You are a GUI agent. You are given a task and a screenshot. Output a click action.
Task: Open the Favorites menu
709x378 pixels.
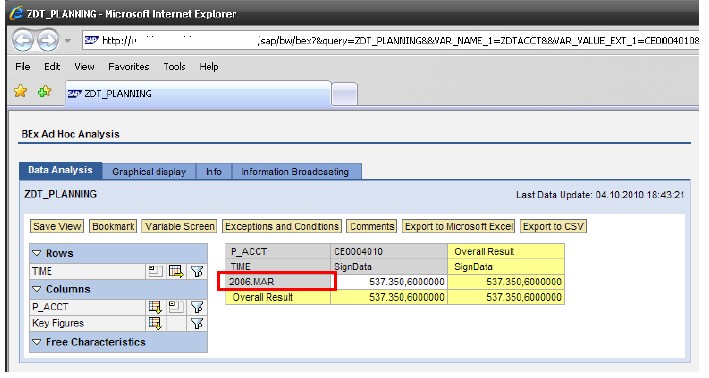coord(128,66)
